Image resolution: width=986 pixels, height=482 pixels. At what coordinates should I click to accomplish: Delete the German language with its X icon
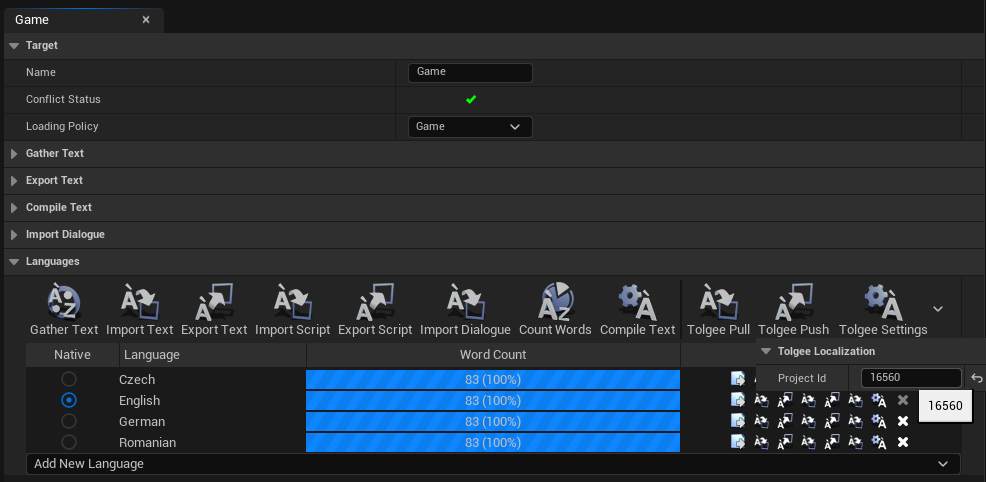(903, 421)
